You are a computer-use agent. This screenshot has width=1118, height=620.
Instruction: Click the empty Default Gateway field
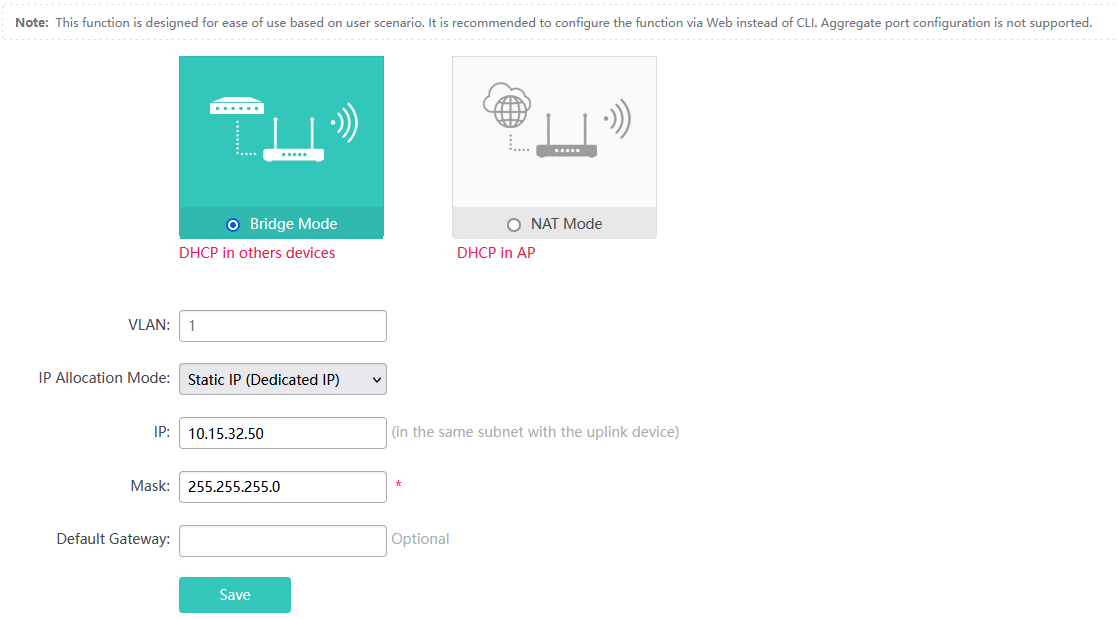coord(283,541)
